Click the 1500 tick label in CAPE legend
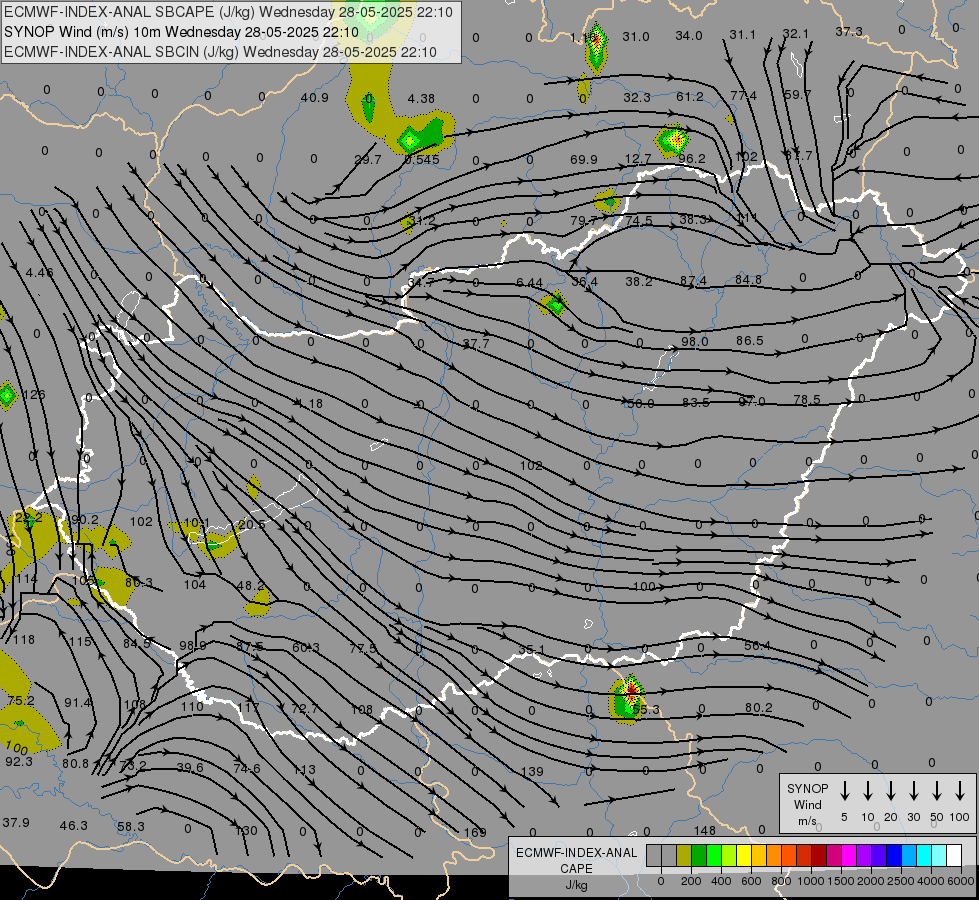Screen dimensions: 979x900 tap(840, 881)
